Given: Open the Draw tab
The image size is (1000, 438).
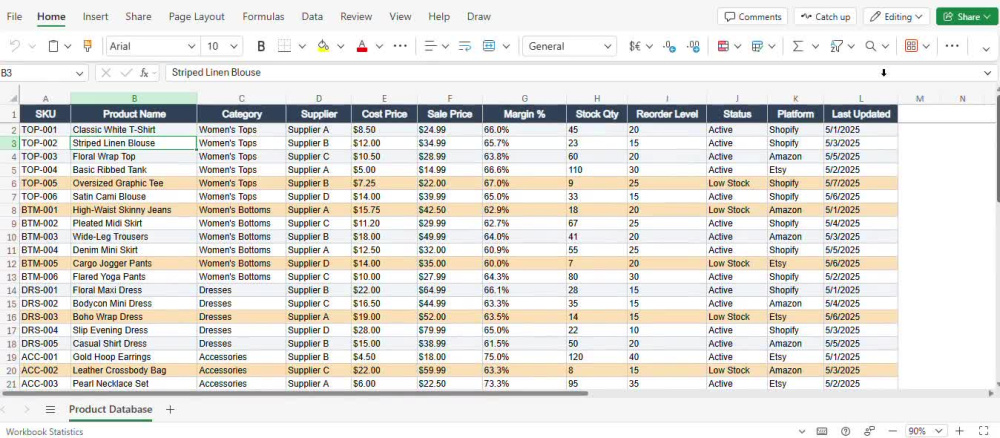Looking at the screenshot, I should (x=479, y=17).
